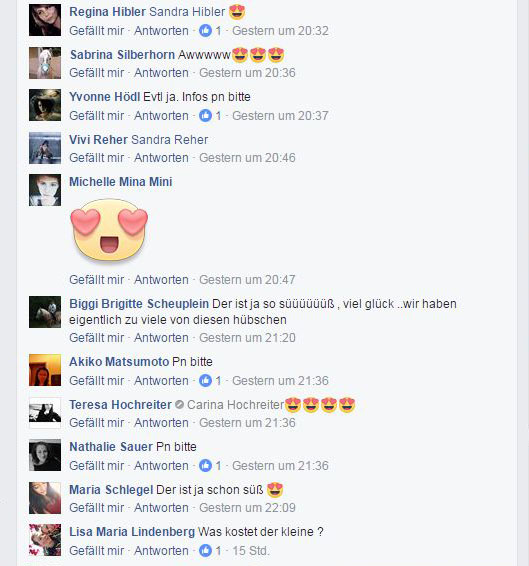This screenshot has width=529, height=566.
Task: Like Sabrina Silberhorn's comment with Gefällt mir
Action: (x=96, y=73)
